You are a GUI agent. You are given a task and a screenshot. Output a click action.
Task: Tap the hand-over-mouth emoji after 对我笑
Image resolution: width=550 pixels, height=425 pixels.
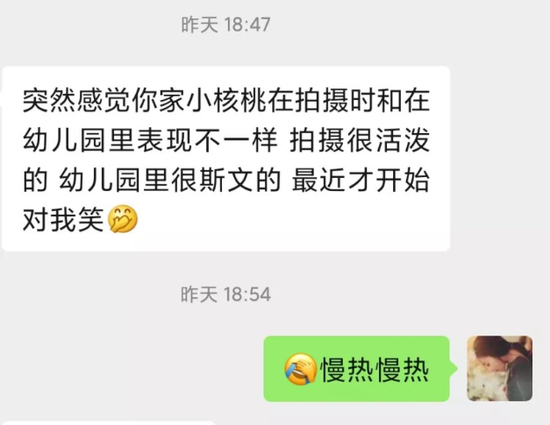click(x=123, y=220)
